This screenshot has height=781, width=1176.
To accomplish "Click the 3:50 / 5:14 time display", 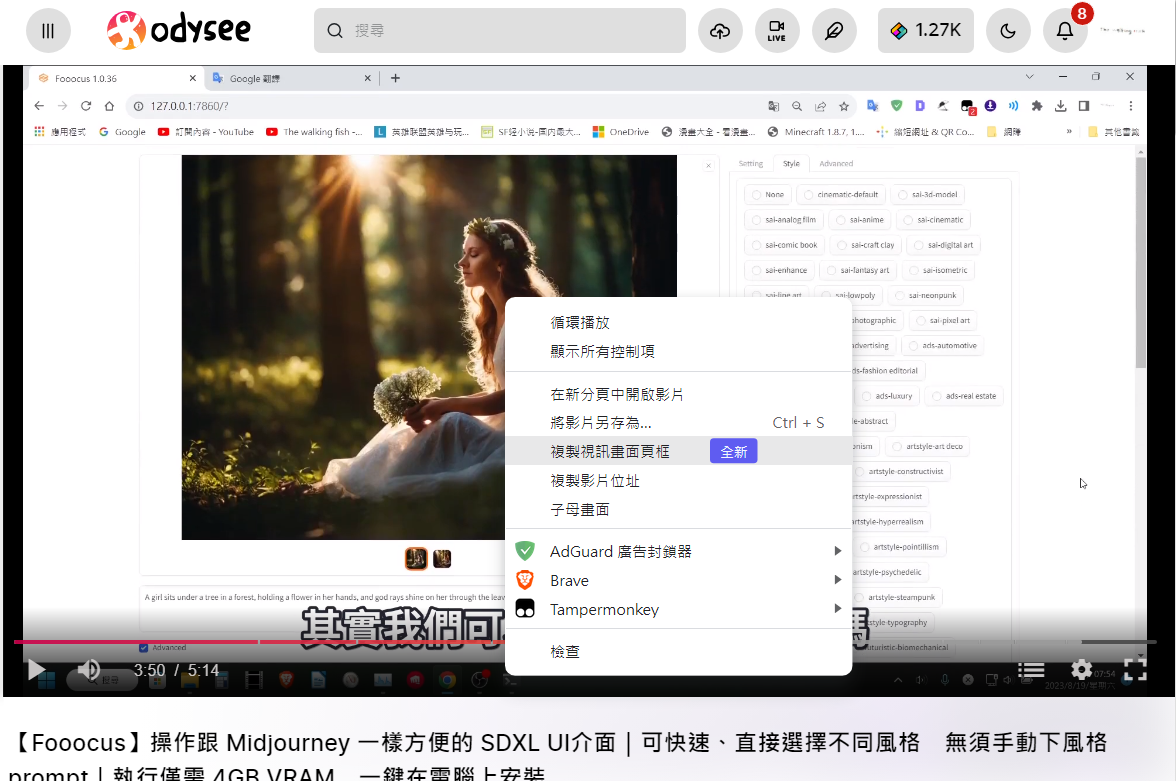I will (x=176, y=670).
